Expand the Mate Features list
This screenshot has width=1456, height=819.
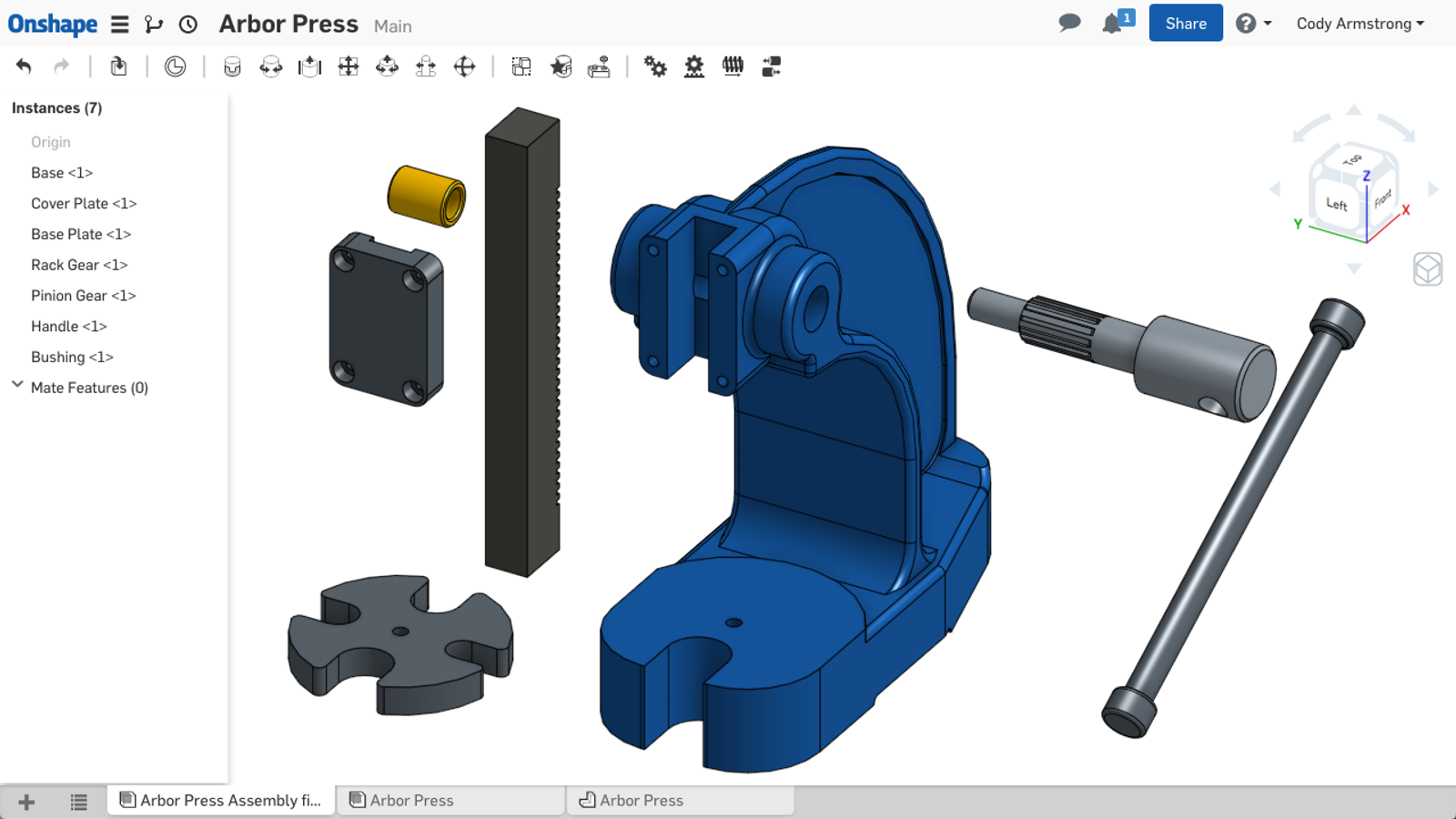pos(17,385)
